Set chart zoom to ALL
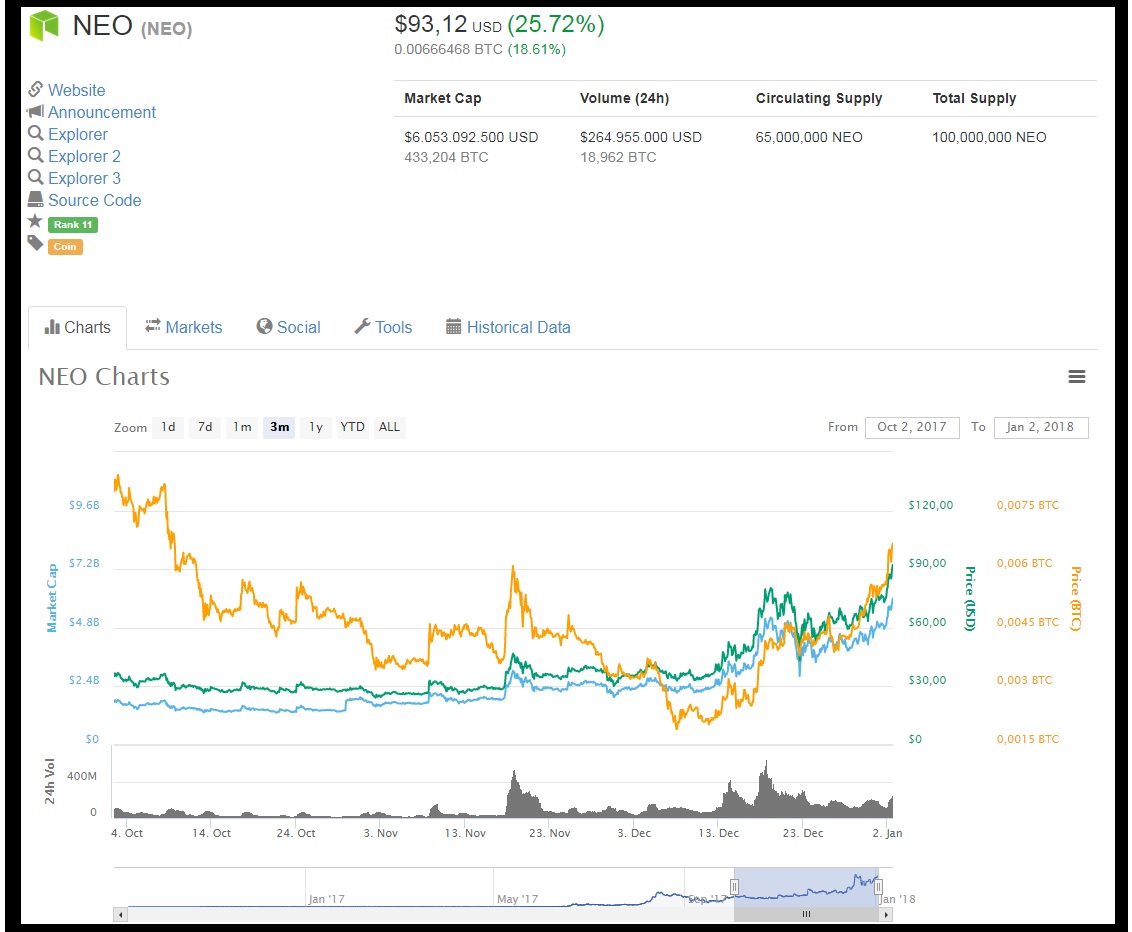1132x932 pixels. coord(389,427)
